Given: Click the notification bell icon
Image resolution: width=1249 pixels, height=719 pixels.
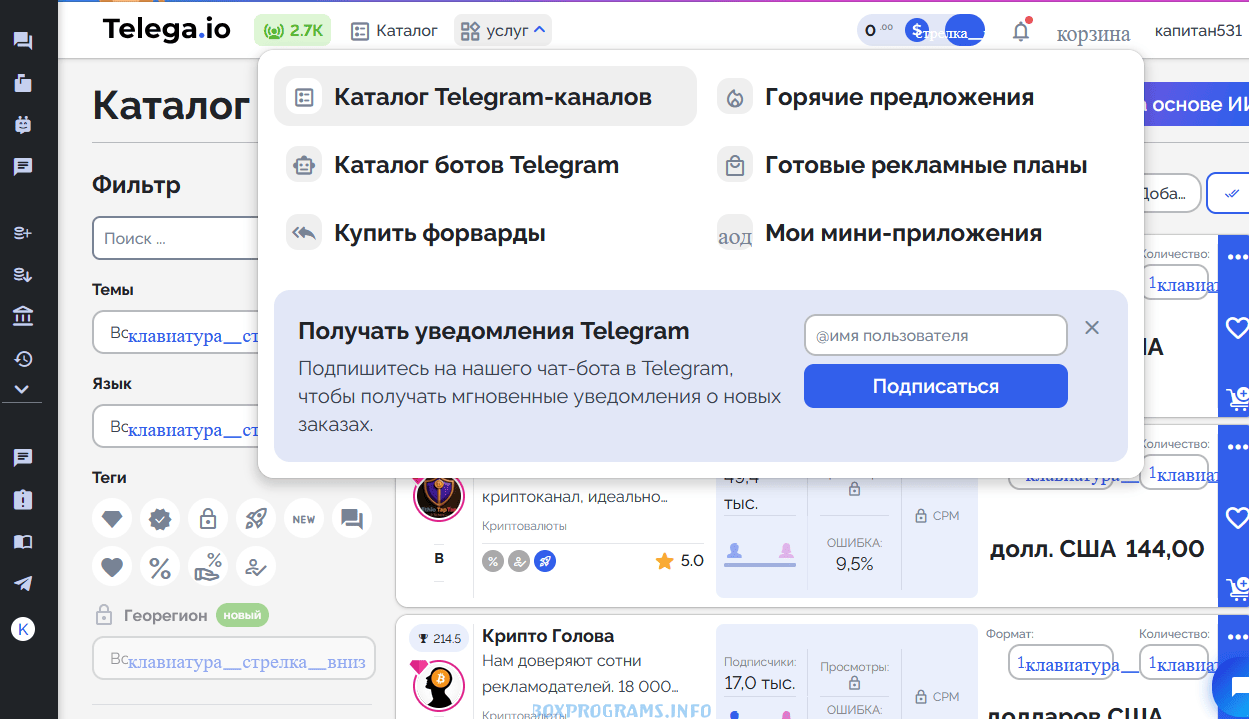Looking at the screenshot, I should (x=1020, y=31).
